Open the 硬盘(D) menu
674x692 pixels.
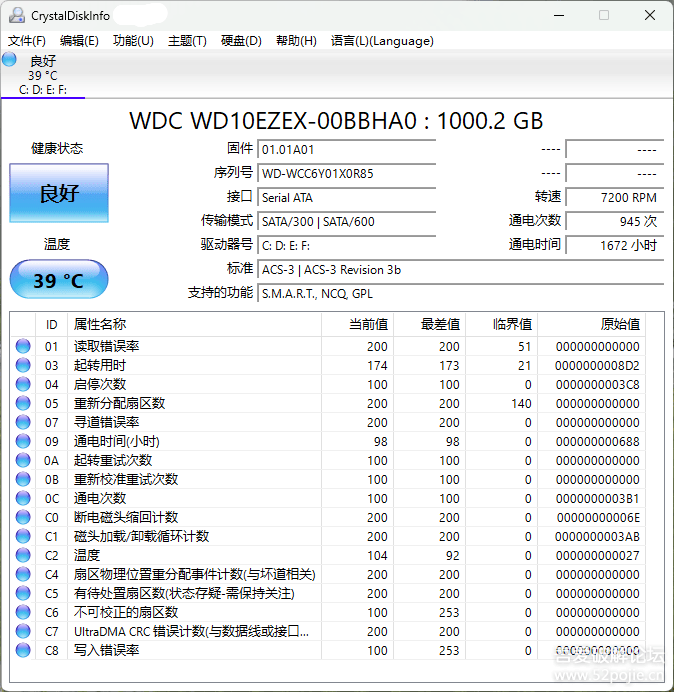(x=241, y=41)
